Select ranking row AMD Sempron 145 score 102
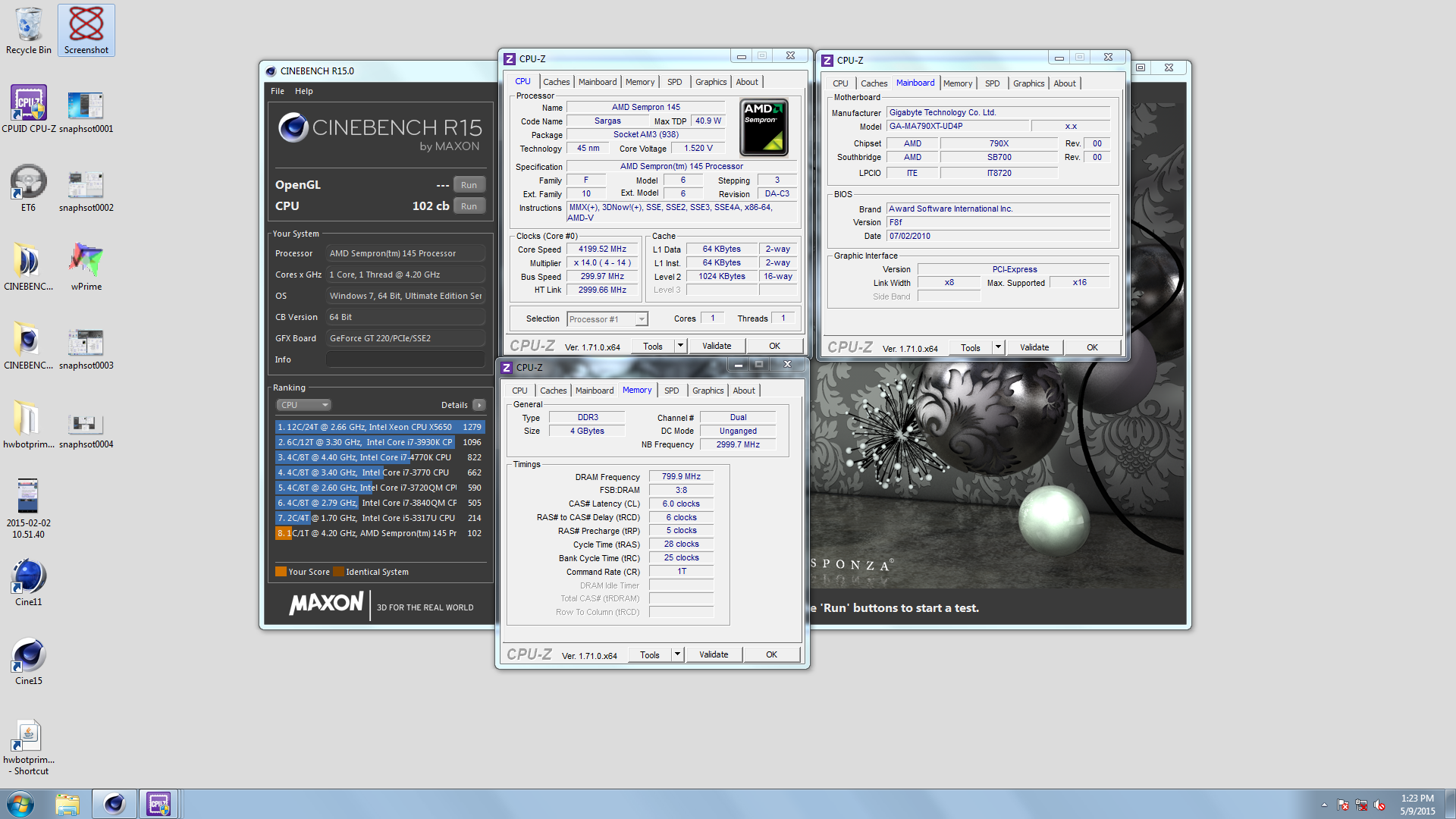Screen dimensions: 1456x819 coord(380,533)
